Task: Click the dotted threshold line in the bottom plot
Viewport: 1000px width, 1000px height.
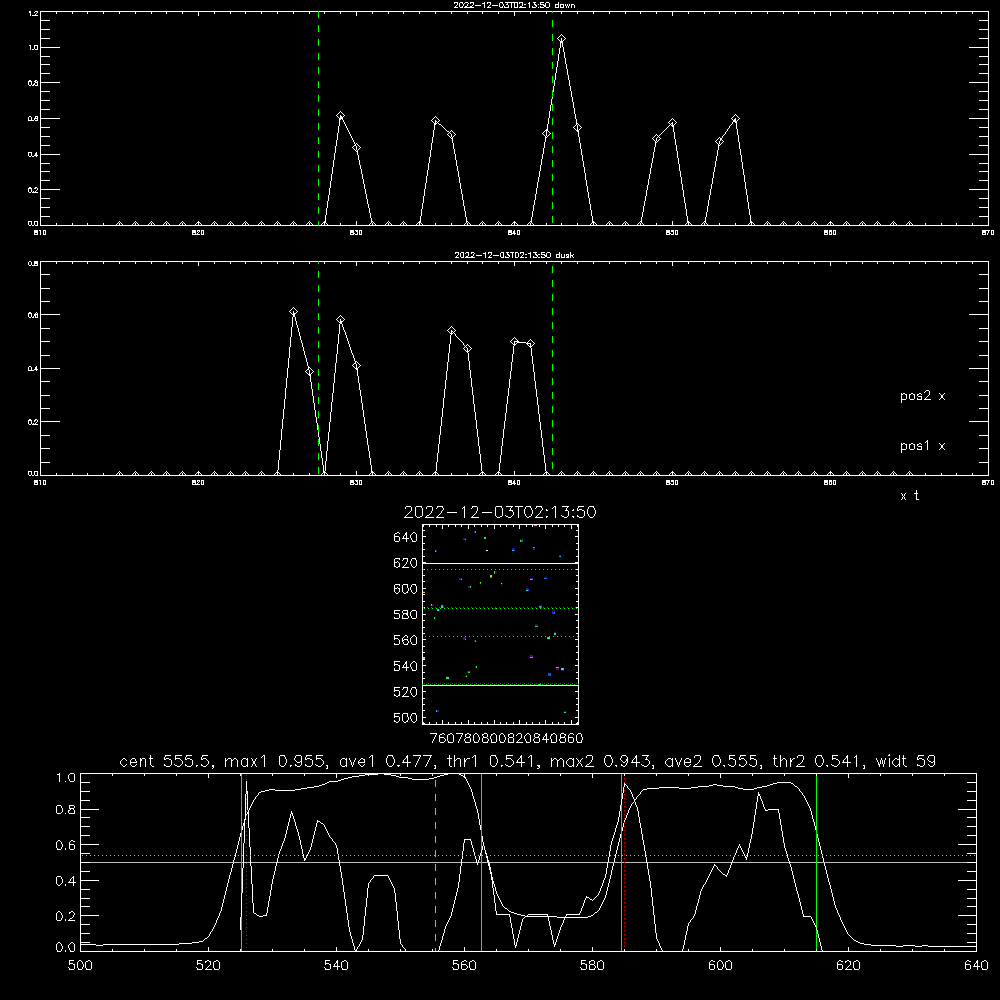Action: click(528, 855)
